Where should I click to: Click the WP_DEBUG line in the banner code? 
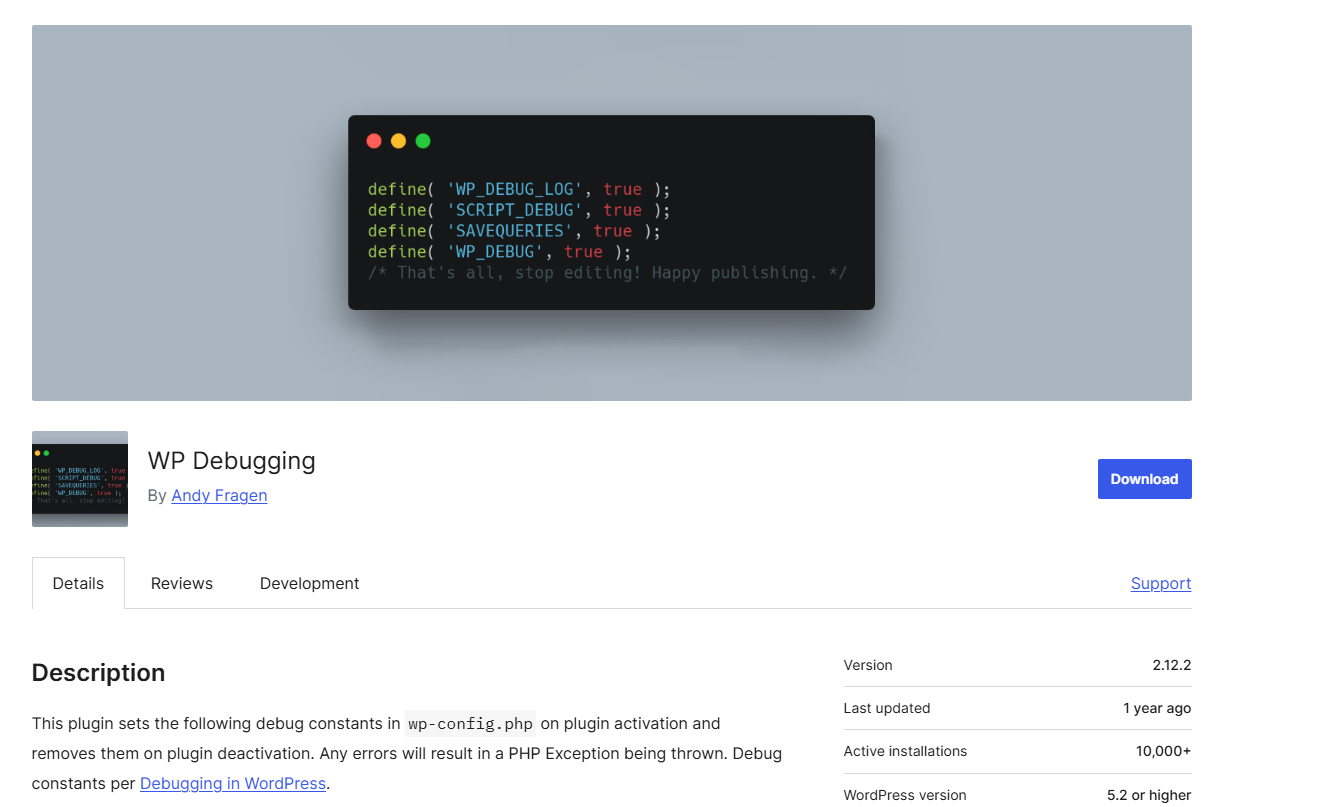[498, 251]
